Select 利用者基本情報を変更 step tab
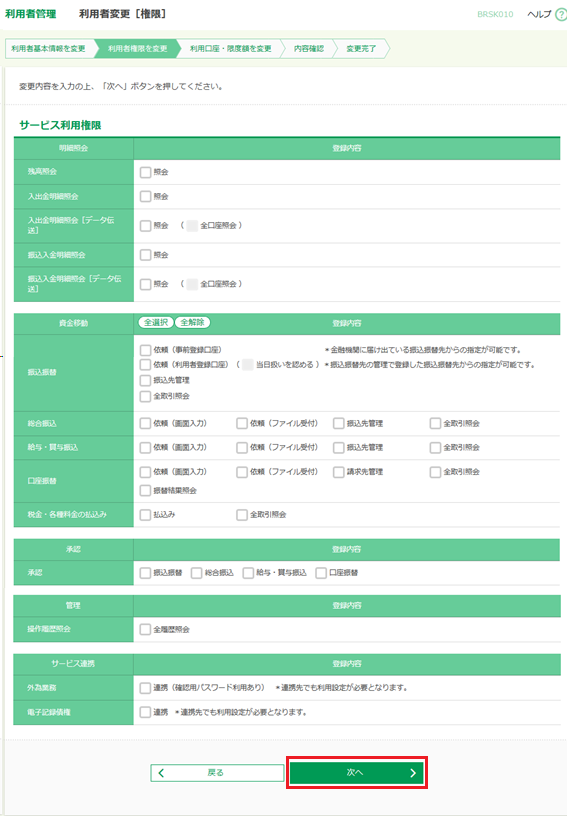The image size is (567, 816). tap(48, 48)
